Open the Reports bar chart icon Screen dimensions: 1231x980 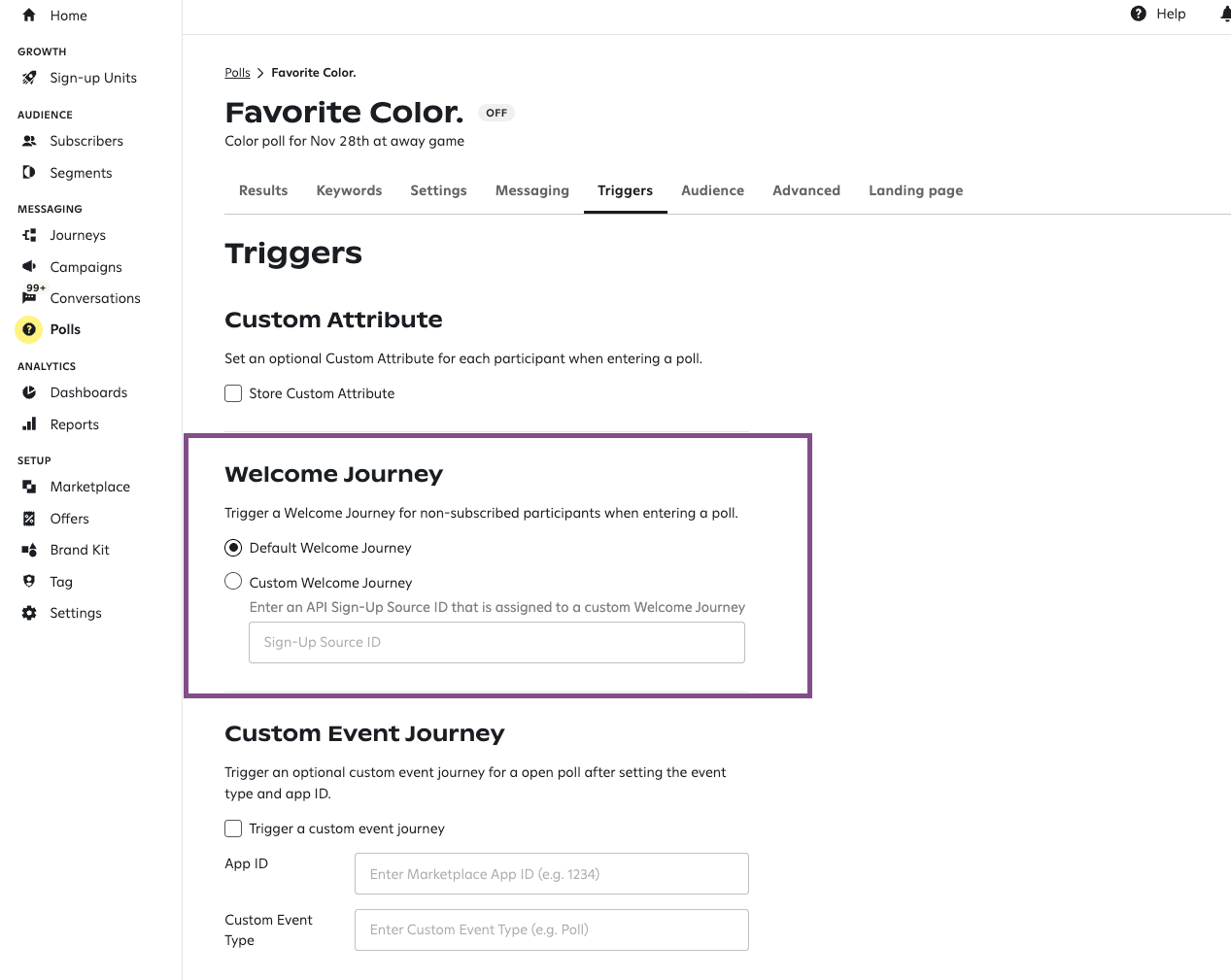[29, 424]
